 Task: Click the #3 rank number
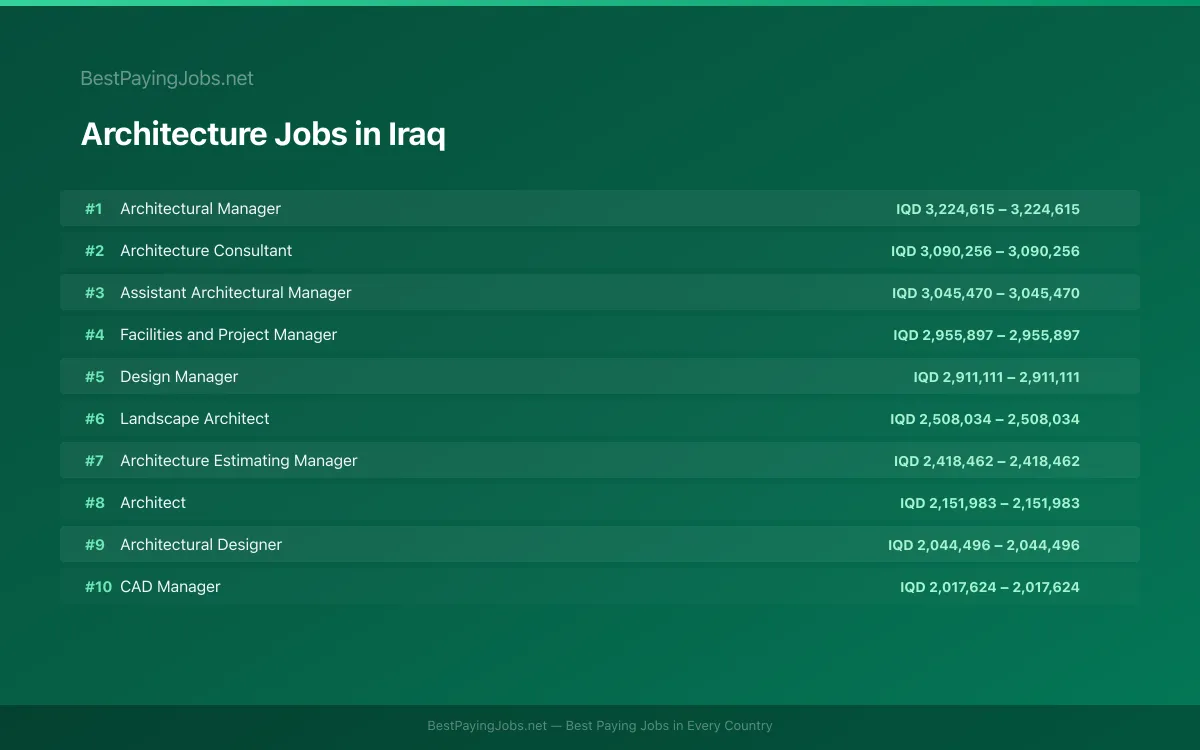point(94,293)
